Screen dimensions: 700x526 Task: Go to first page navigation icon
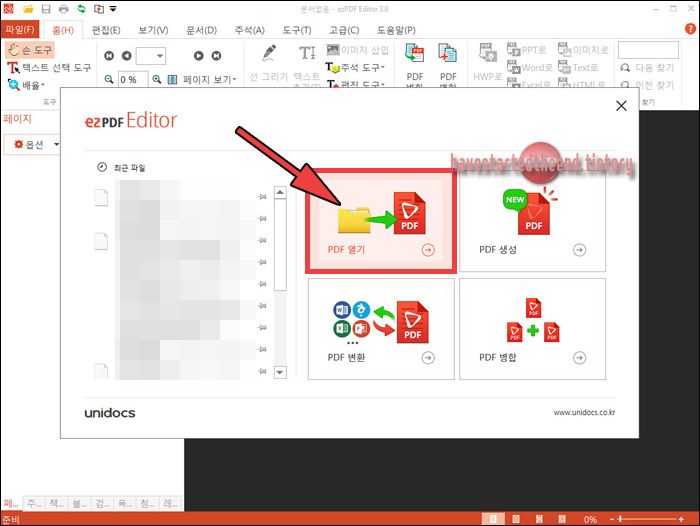point(109,56)
